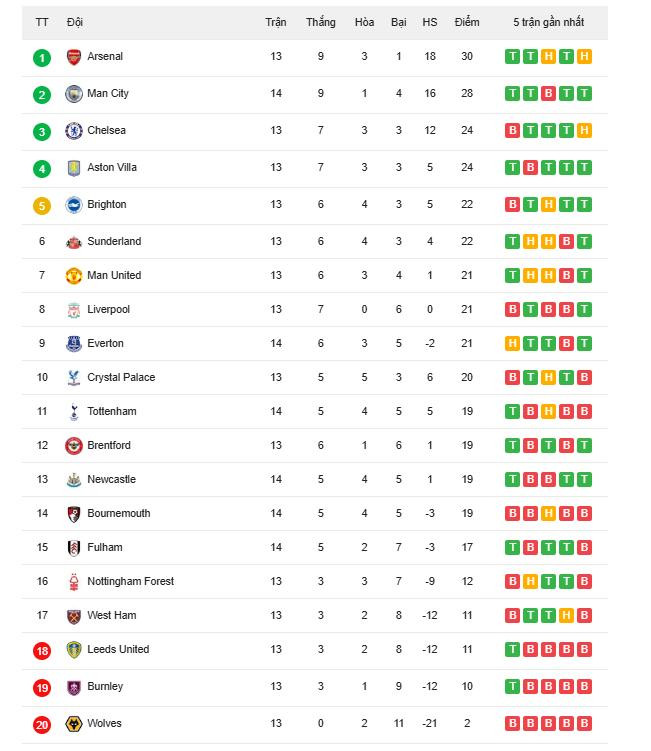This screenshot has width=651, height=751.
Task: Click the "Điểm" column header
Action: coord(466,22)
